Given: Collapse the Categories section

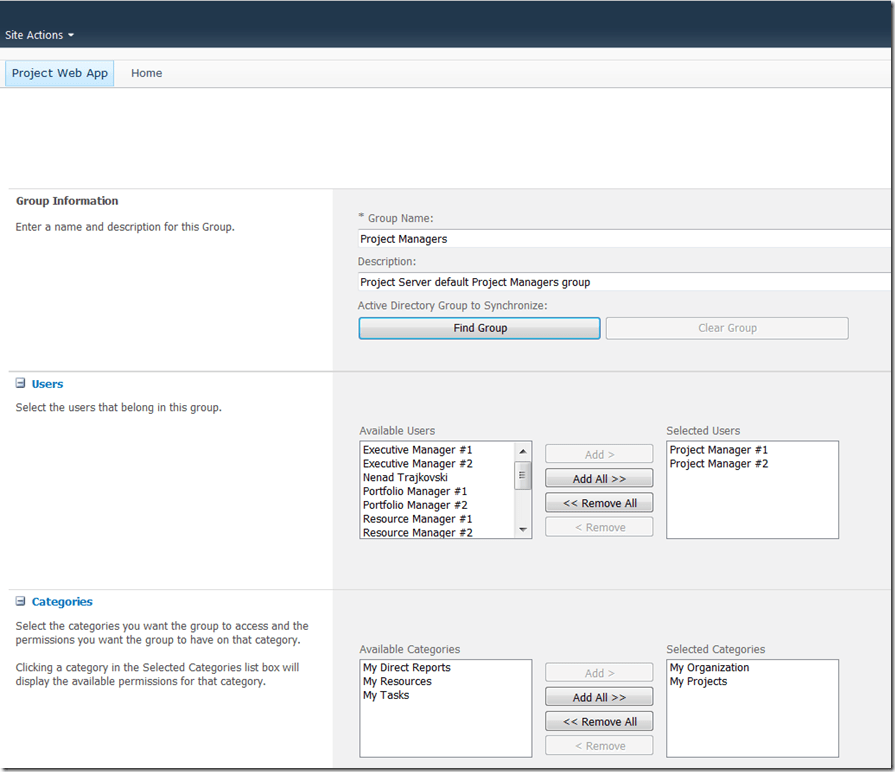Looking at the screenshot, I should pyautogui.click(x=20, y=602).
